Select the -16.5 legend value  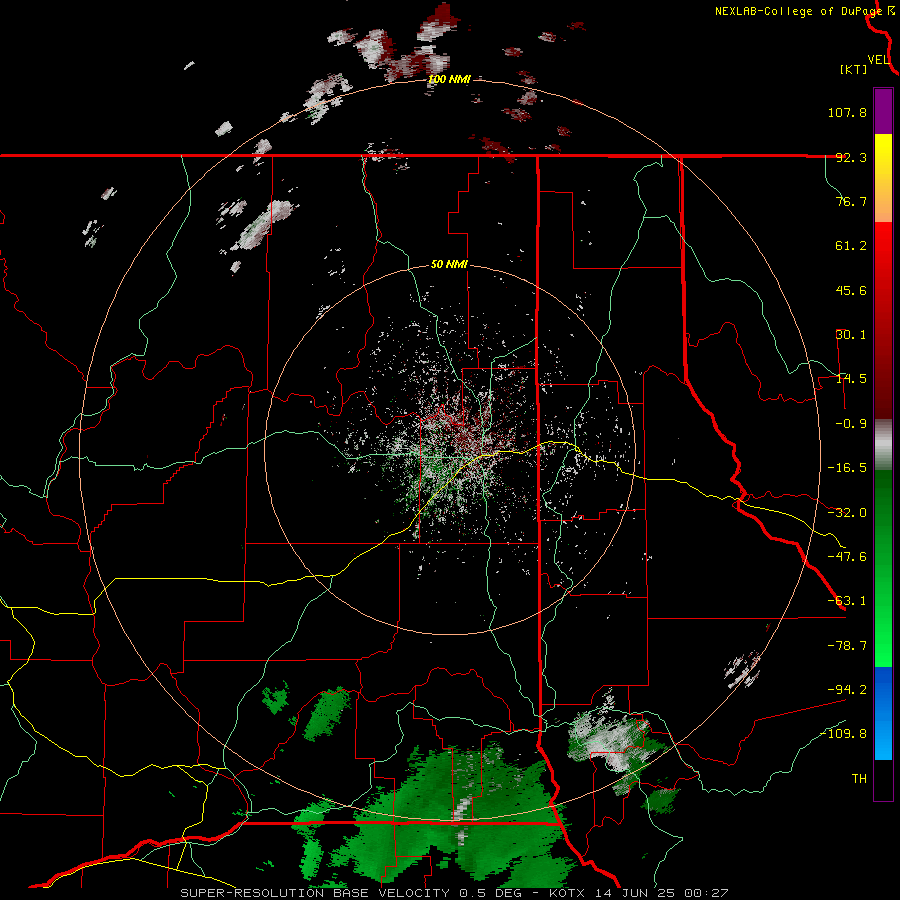pos(847,468)
